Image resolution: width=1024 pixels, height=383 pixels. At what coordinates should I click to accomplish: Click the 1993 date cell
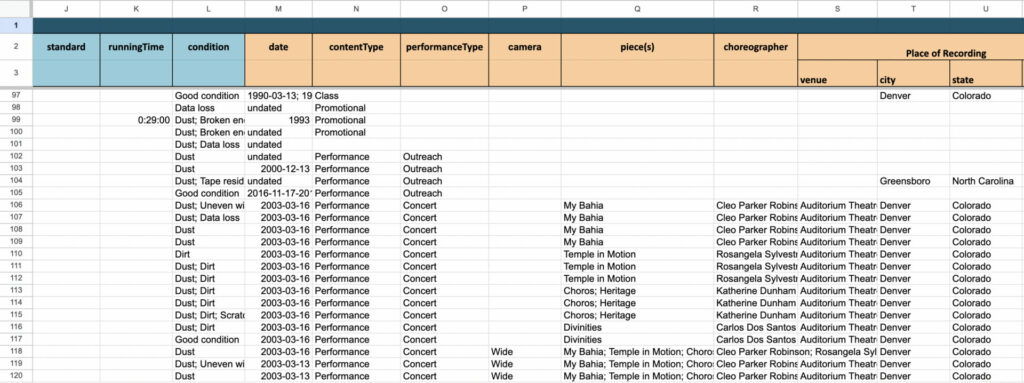click(278, 120)
